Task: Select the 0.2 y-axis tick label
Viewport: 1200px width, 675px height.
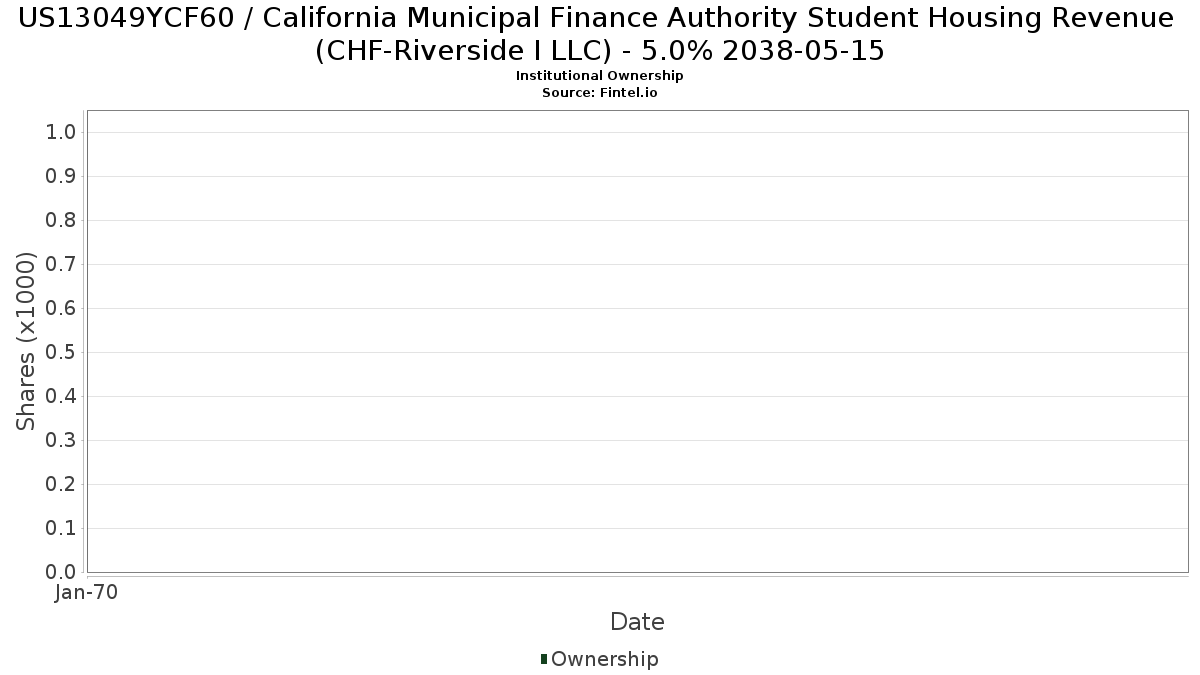Action: [61, 485]
